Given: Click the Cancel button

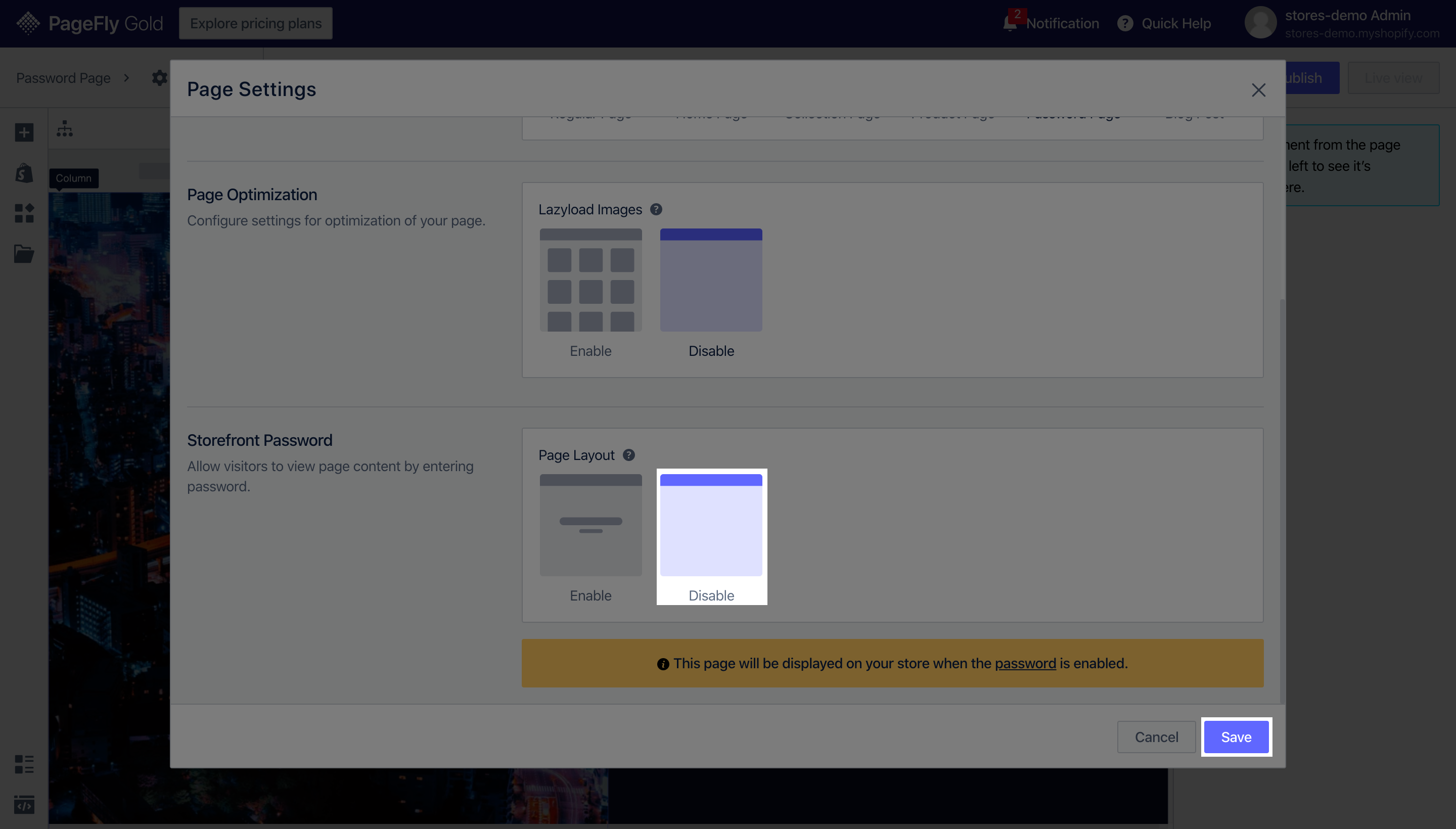Looking at the screenshot, I should (x=1156, y=737).
